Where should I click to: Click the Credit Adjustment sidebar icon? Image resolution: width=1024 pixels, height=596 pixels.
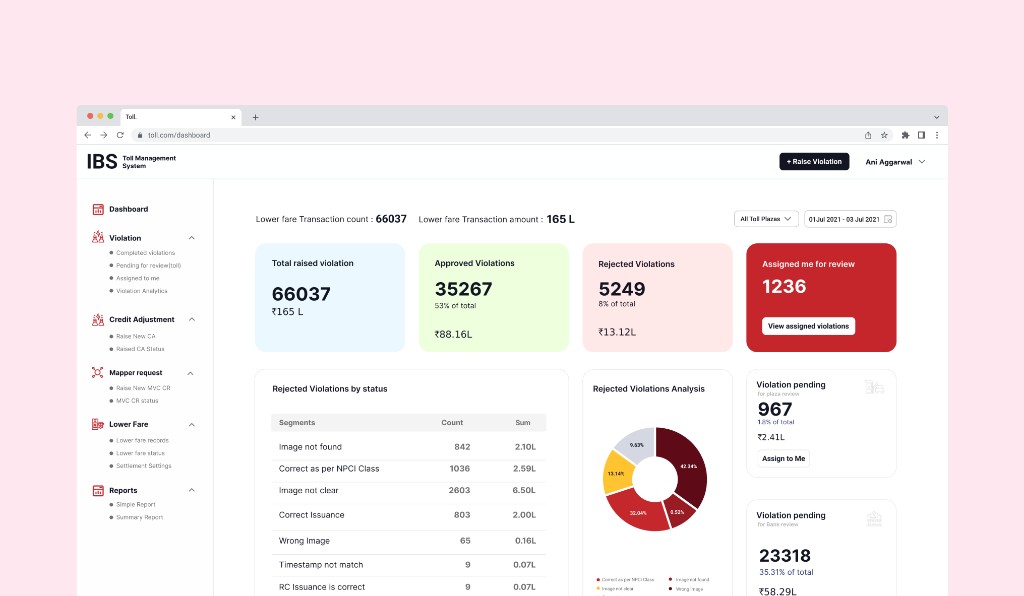click(99, 319)
